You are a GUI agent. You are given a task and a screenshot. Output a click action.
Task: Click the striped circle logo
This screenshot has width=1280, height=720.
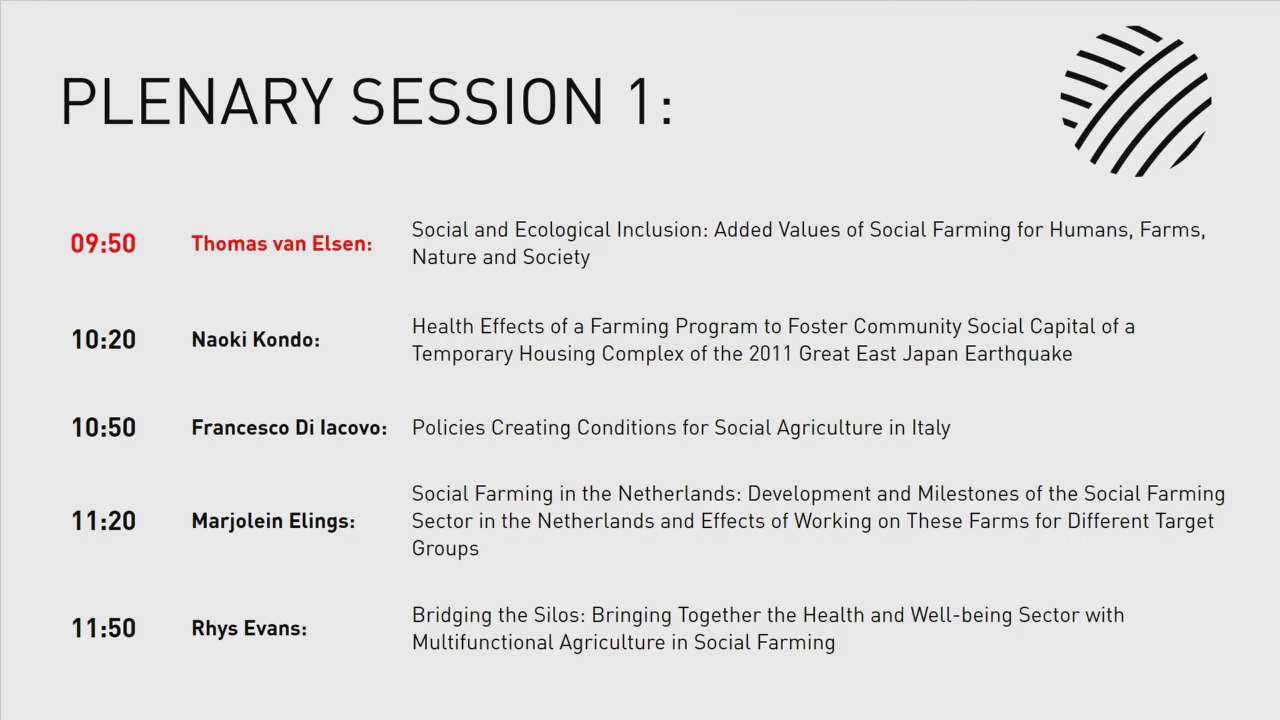(x=1136, y=101)
